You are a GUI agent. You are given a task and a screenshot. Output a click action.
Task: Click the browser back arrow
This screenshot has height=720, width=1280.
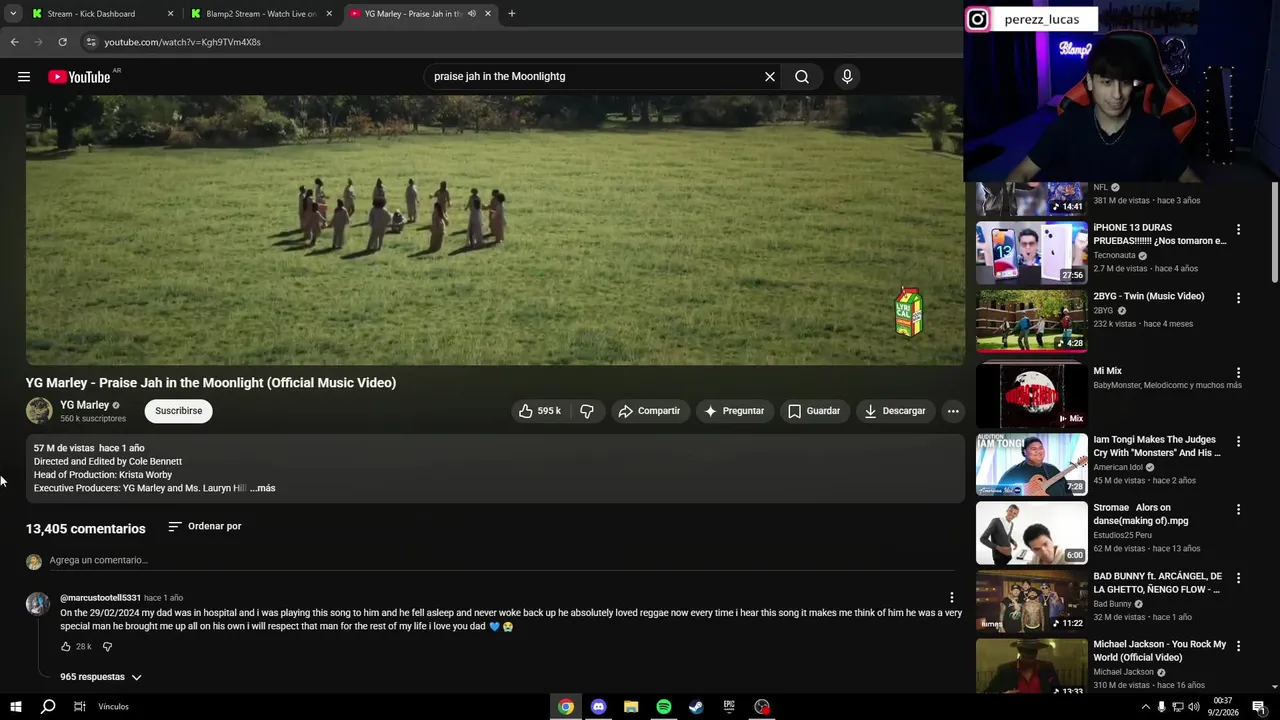click(x=14, y=42)
